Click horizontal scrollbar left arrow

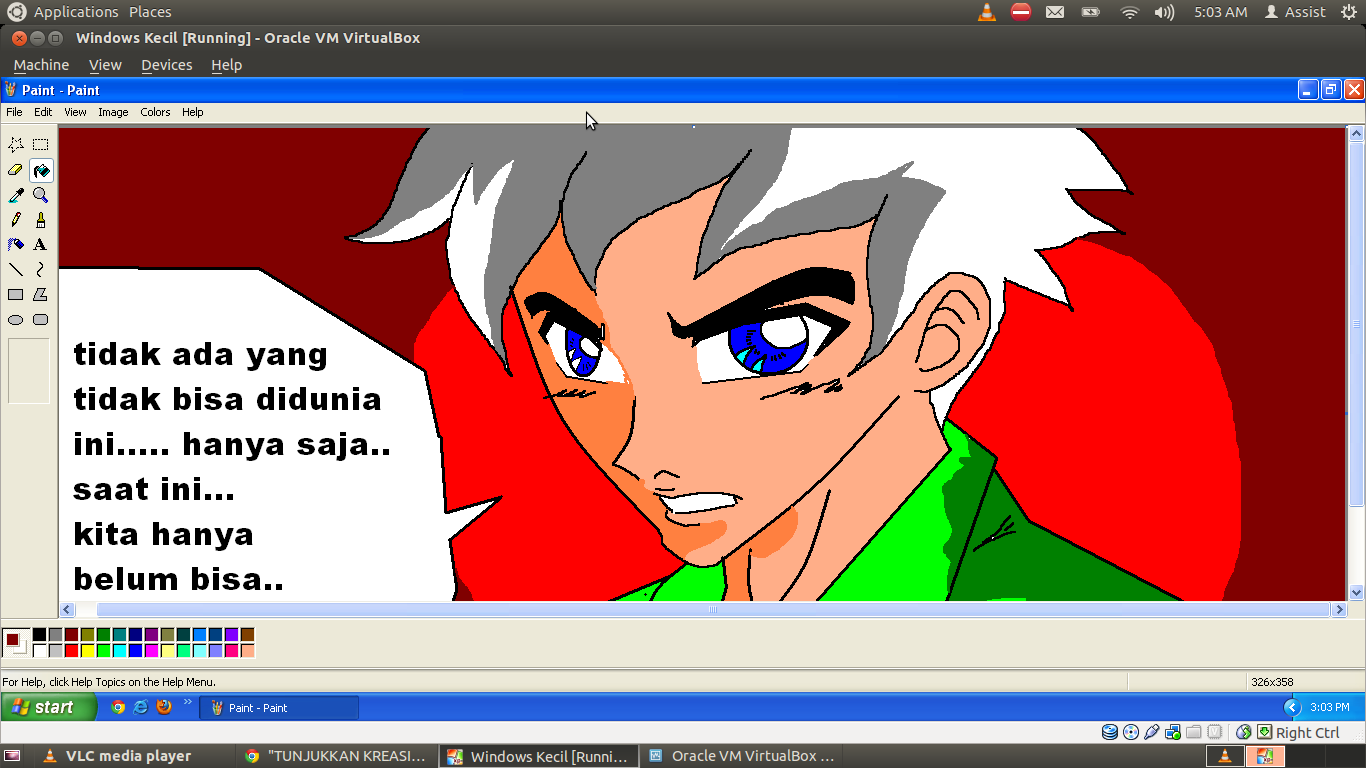pyautogui.click(x=67, y=609)
